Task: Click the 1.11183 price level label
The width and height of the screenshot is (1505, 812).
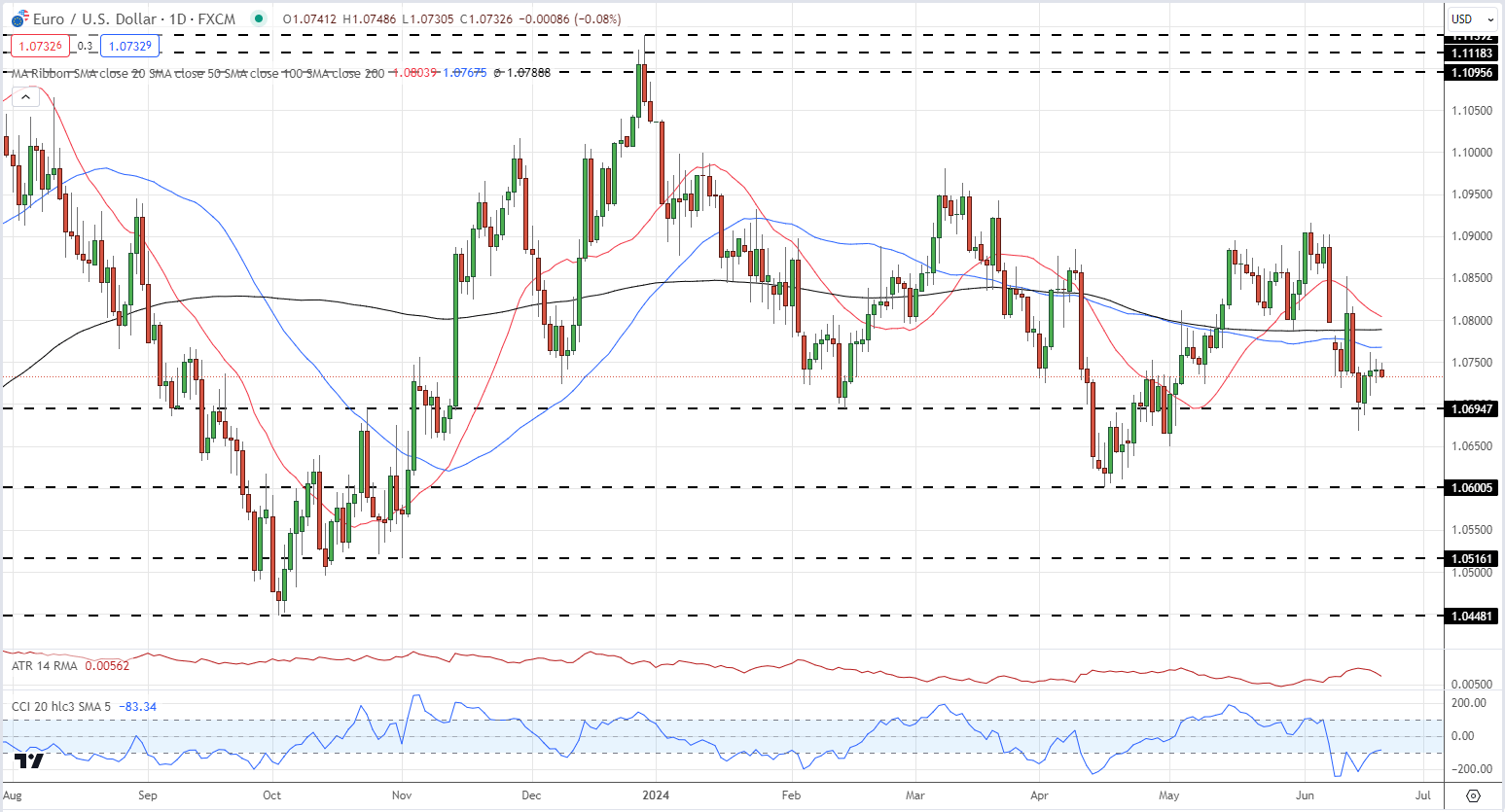Action: 1472,53
